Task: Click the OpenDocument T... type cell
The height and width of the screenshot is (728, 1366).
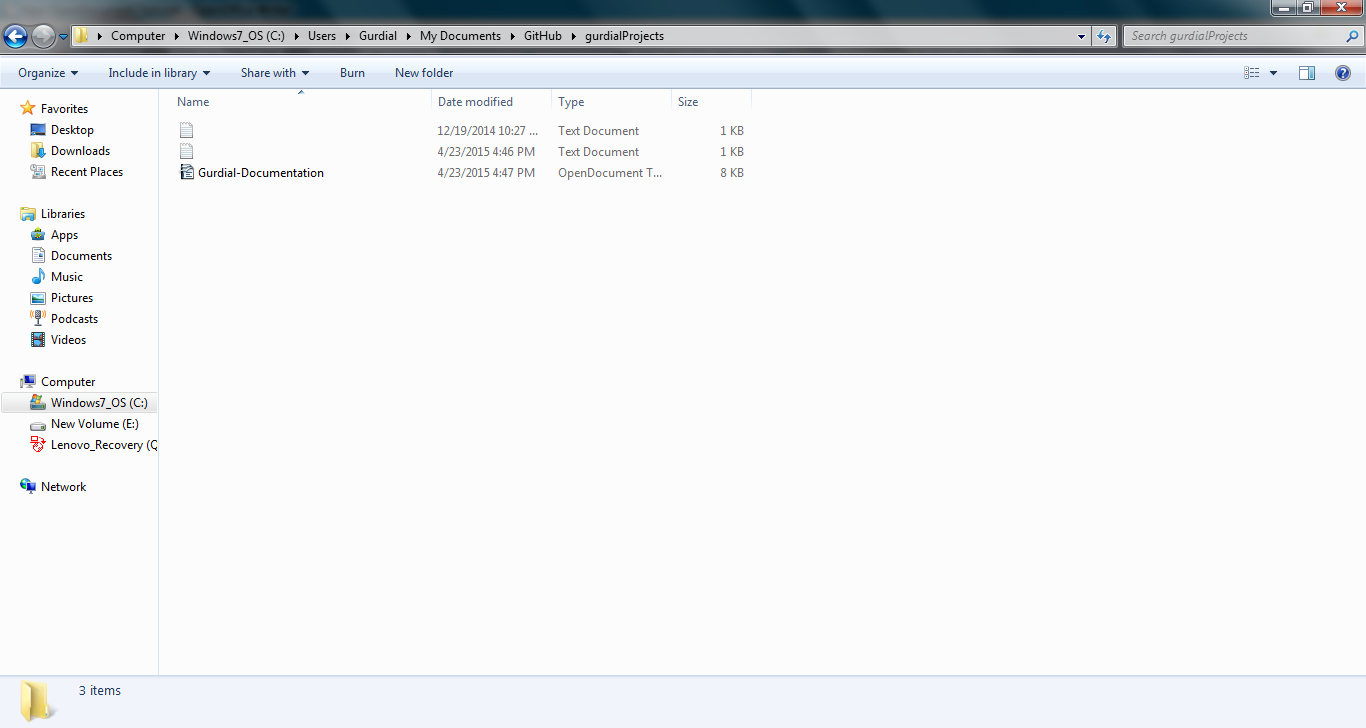Action: pyautogui.click(x=609, y=173)
